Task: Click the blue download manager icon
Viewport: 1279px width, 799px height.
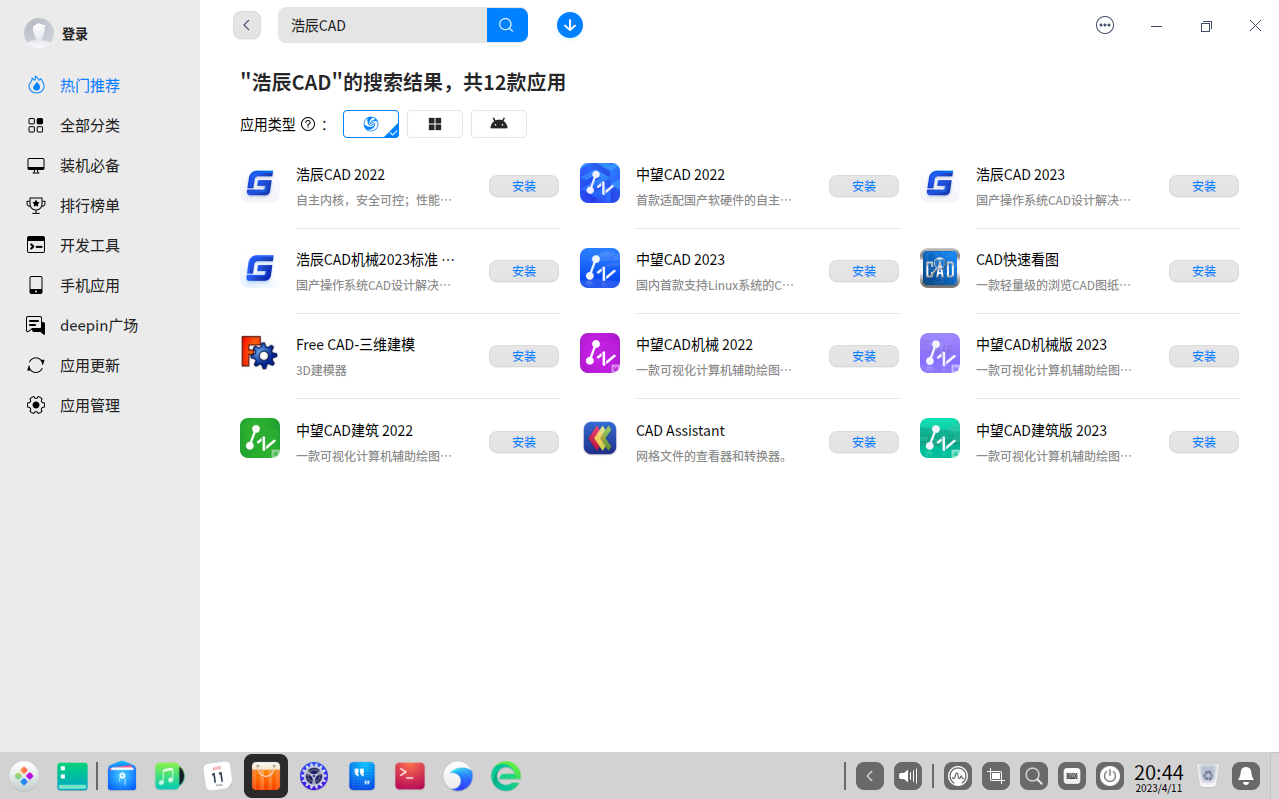Action: click(x=569, y=25)
